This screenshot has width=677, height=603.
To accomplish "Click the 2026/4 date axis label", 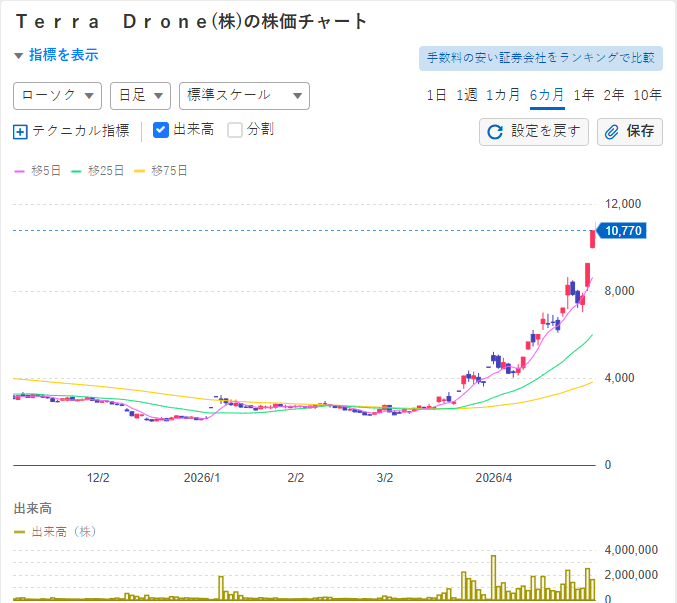I will click(494, 478).
